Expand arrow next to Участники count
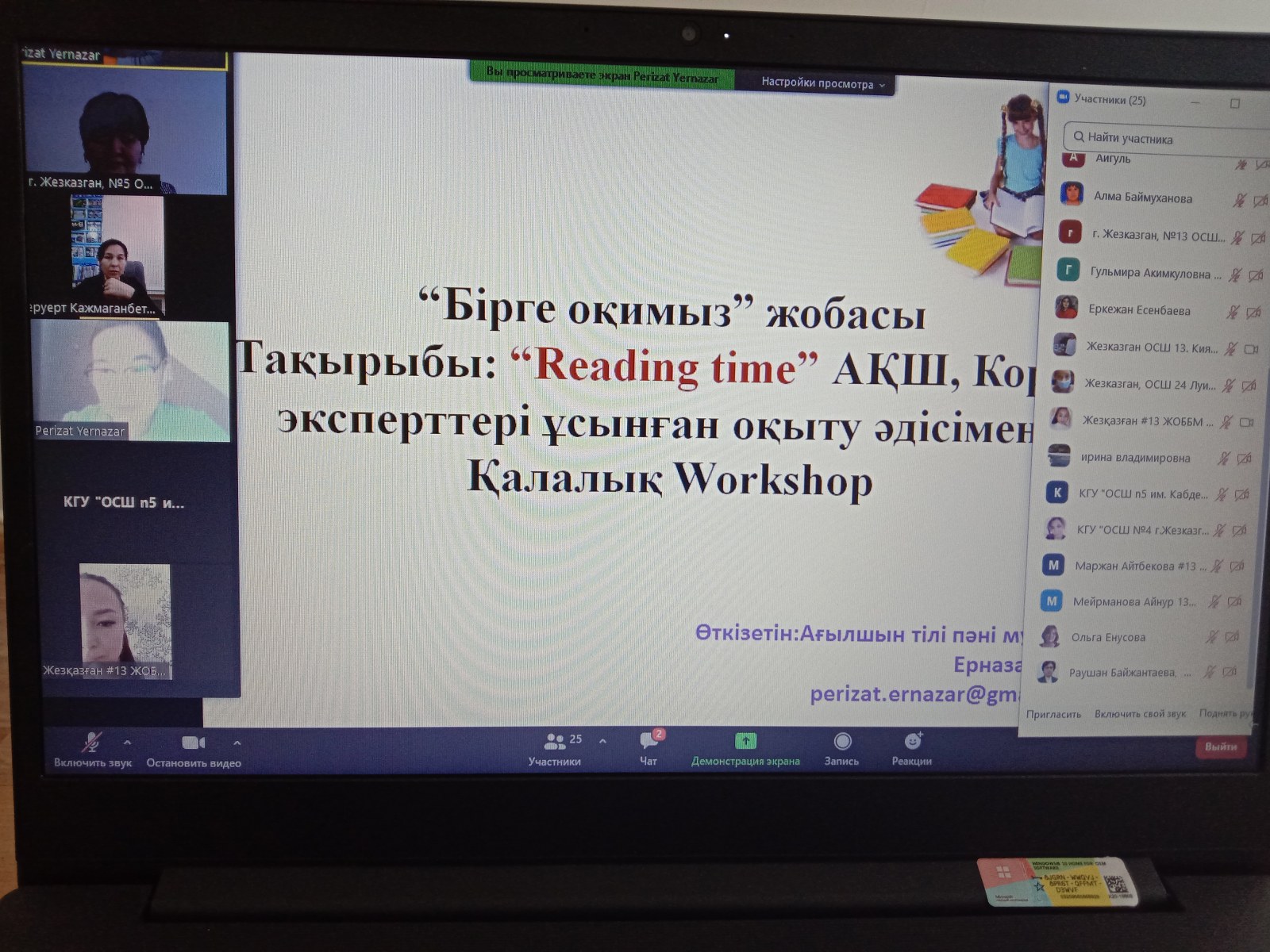The width and height of the screenshot is (1270, 952). 602,741
